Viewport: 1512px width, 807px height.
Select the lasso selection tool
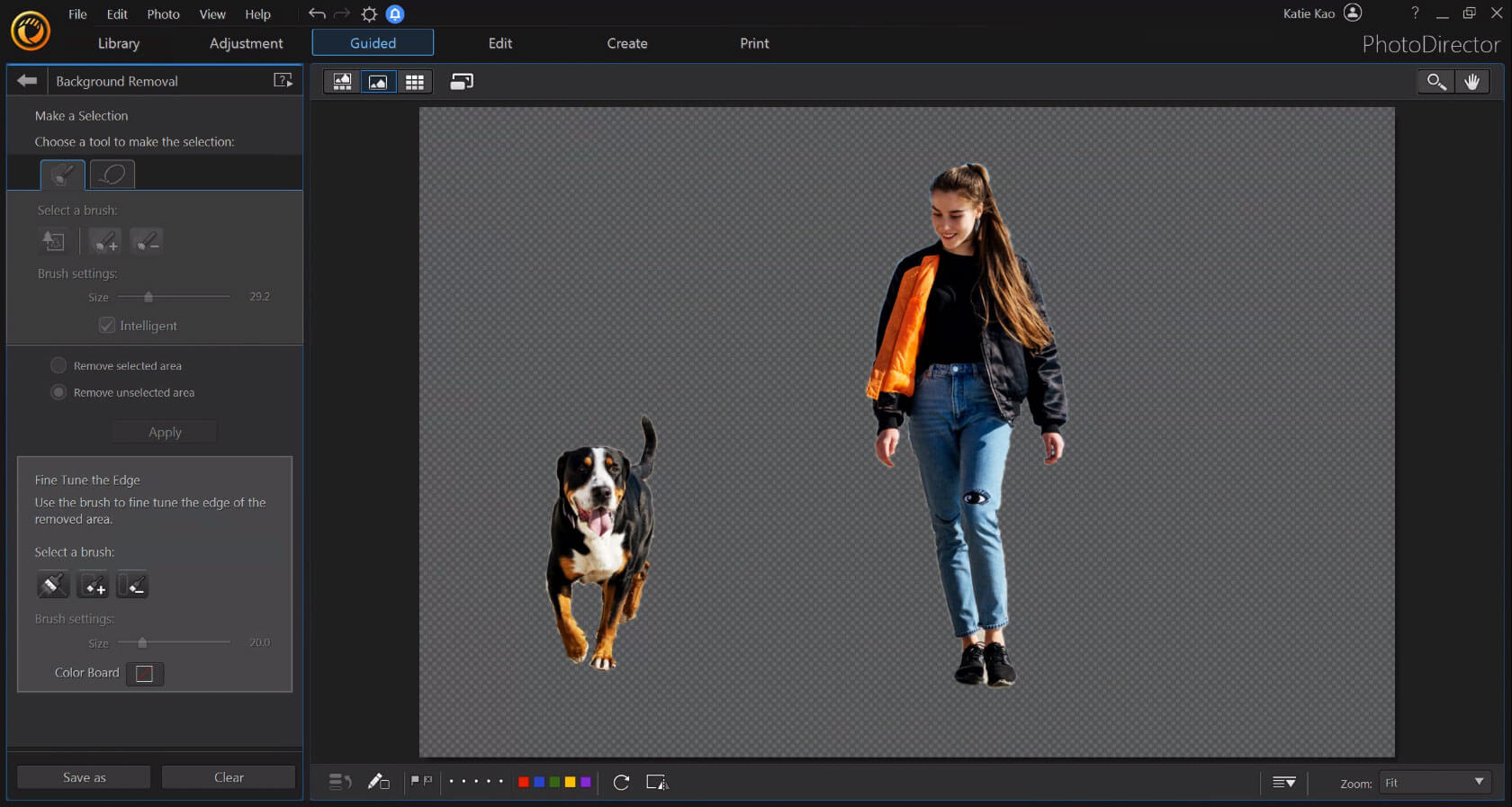point(112,174)
